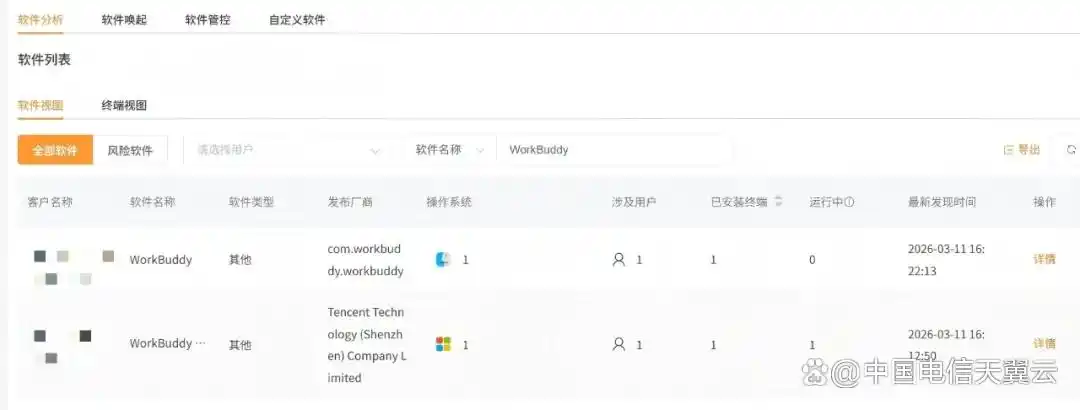Viewport: 1080px width, 410px height.
Task: Switch to the 软件分析 tab
Action: click(41, 20)
